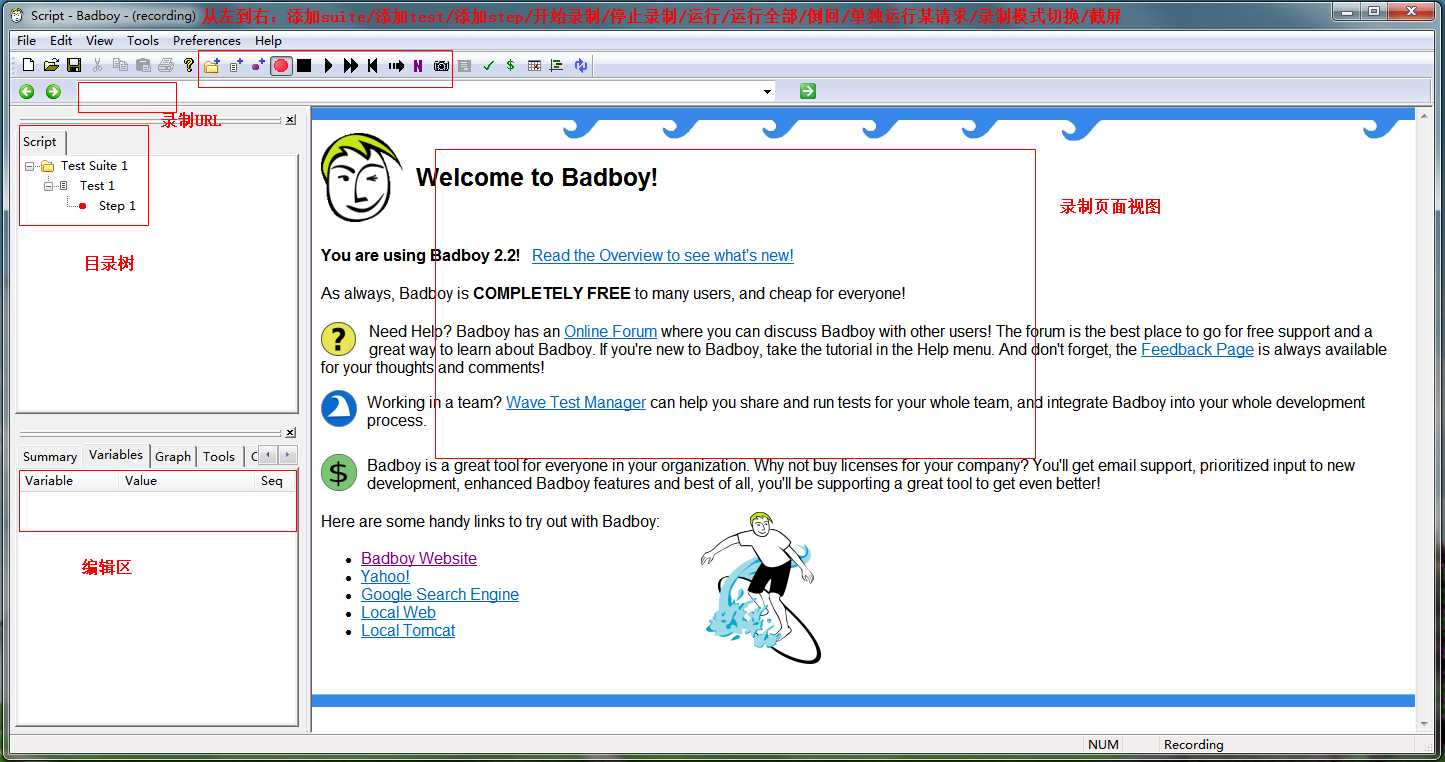Open the Tools menu
Image resolution: width=1445 pixels, height=762 pixels.
(143, 40)
